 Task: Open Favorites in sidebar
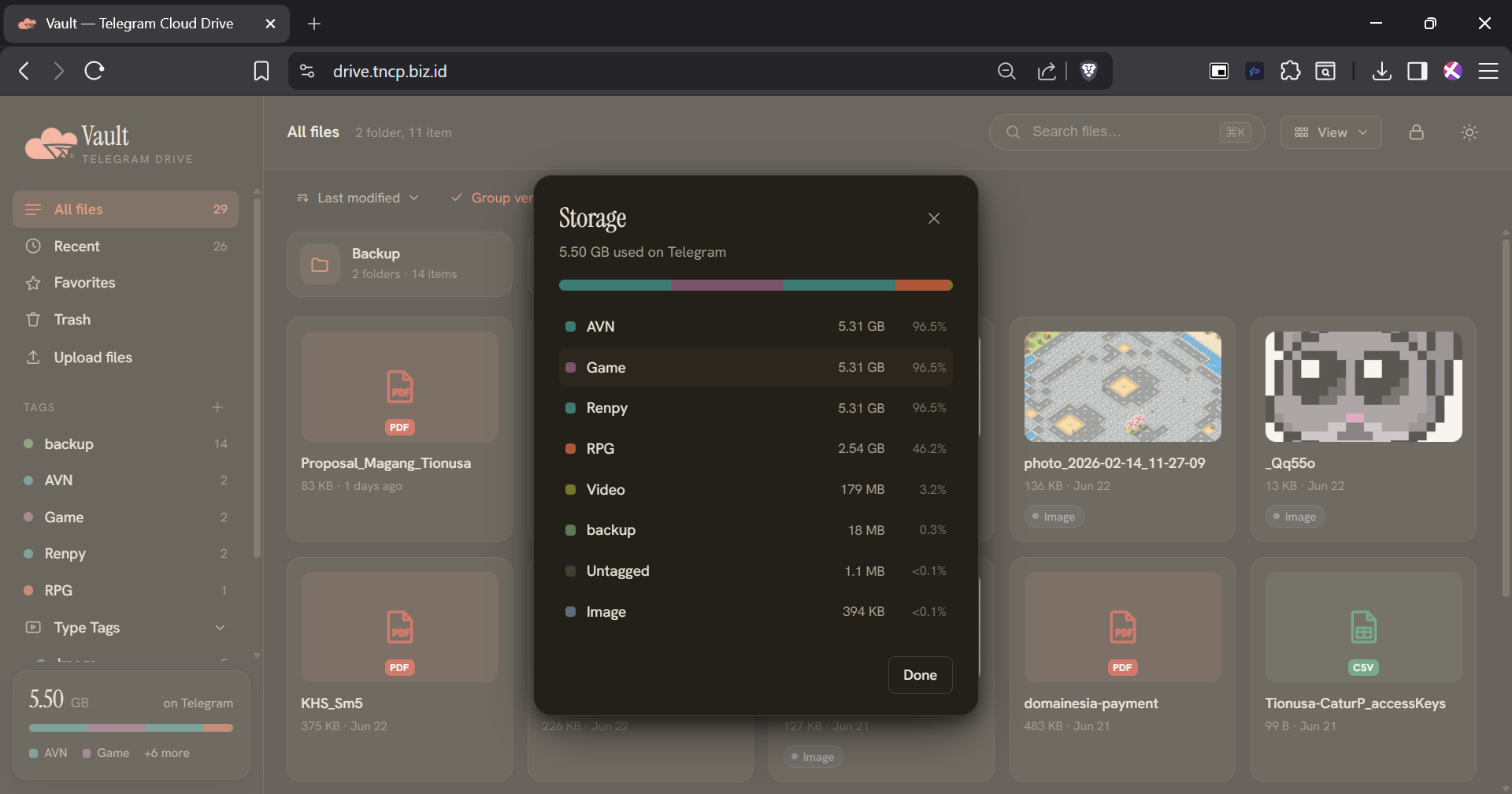point(125,283)
